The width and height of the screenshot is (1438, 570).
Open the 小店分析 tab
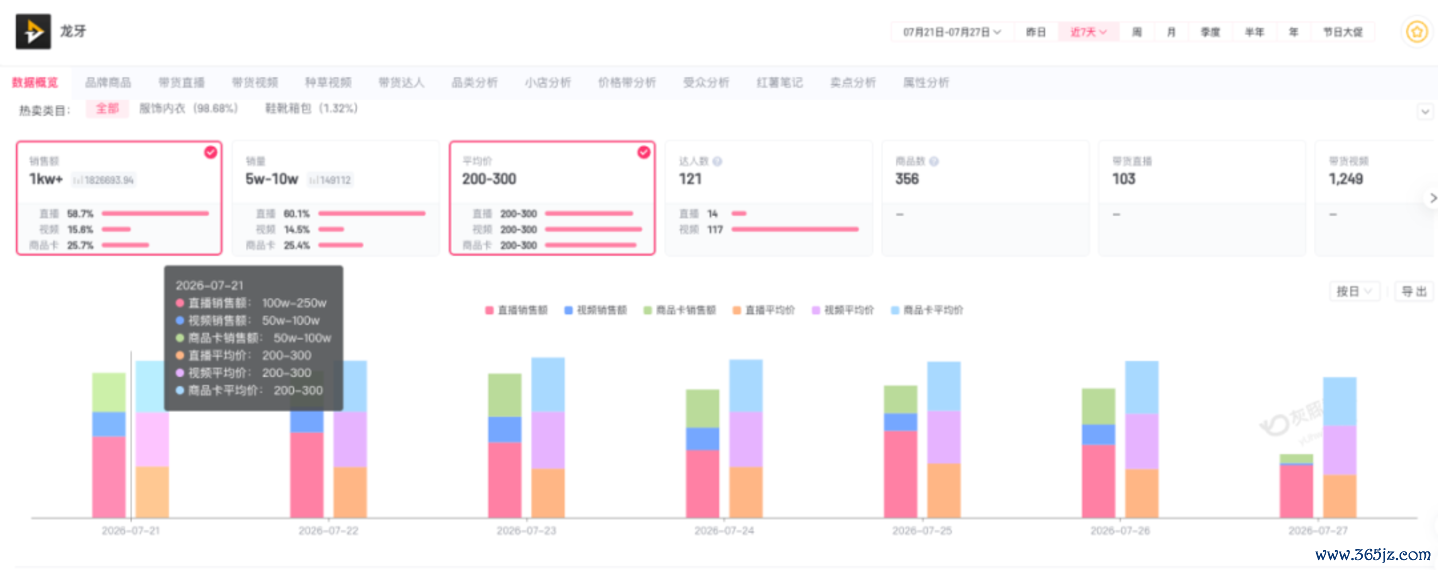[548, 82]
